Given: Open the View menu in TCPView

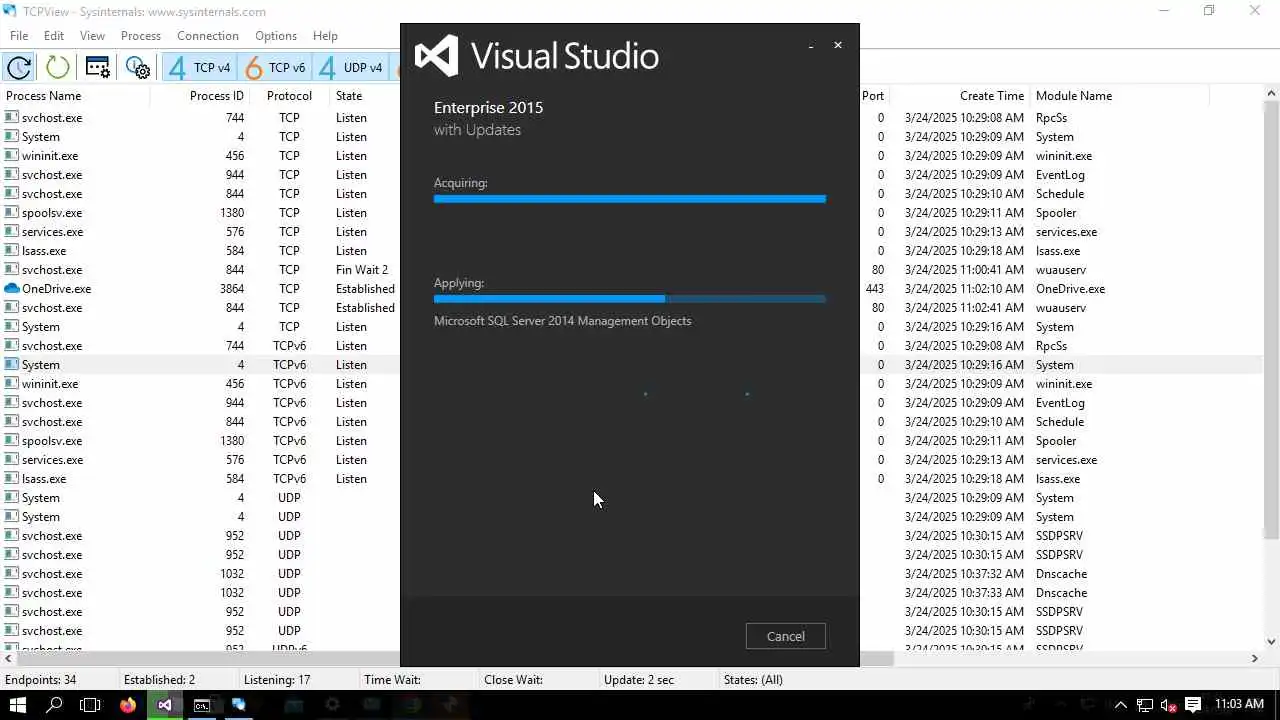Looking at the screenshot, I should click(92, 35).
